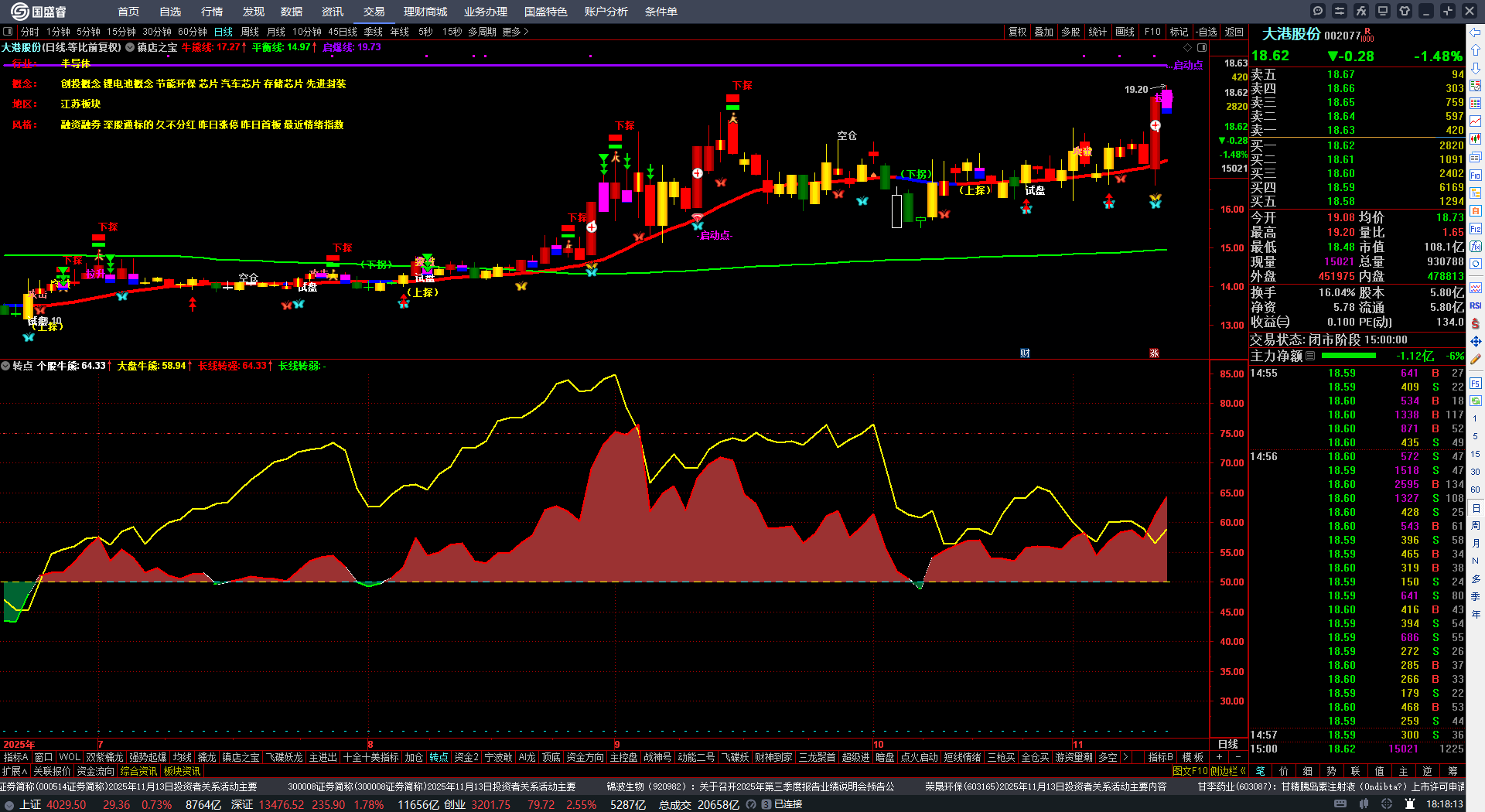Switch chart period to 月线
The image size is (1485, 812).
(x=276, y=32)
